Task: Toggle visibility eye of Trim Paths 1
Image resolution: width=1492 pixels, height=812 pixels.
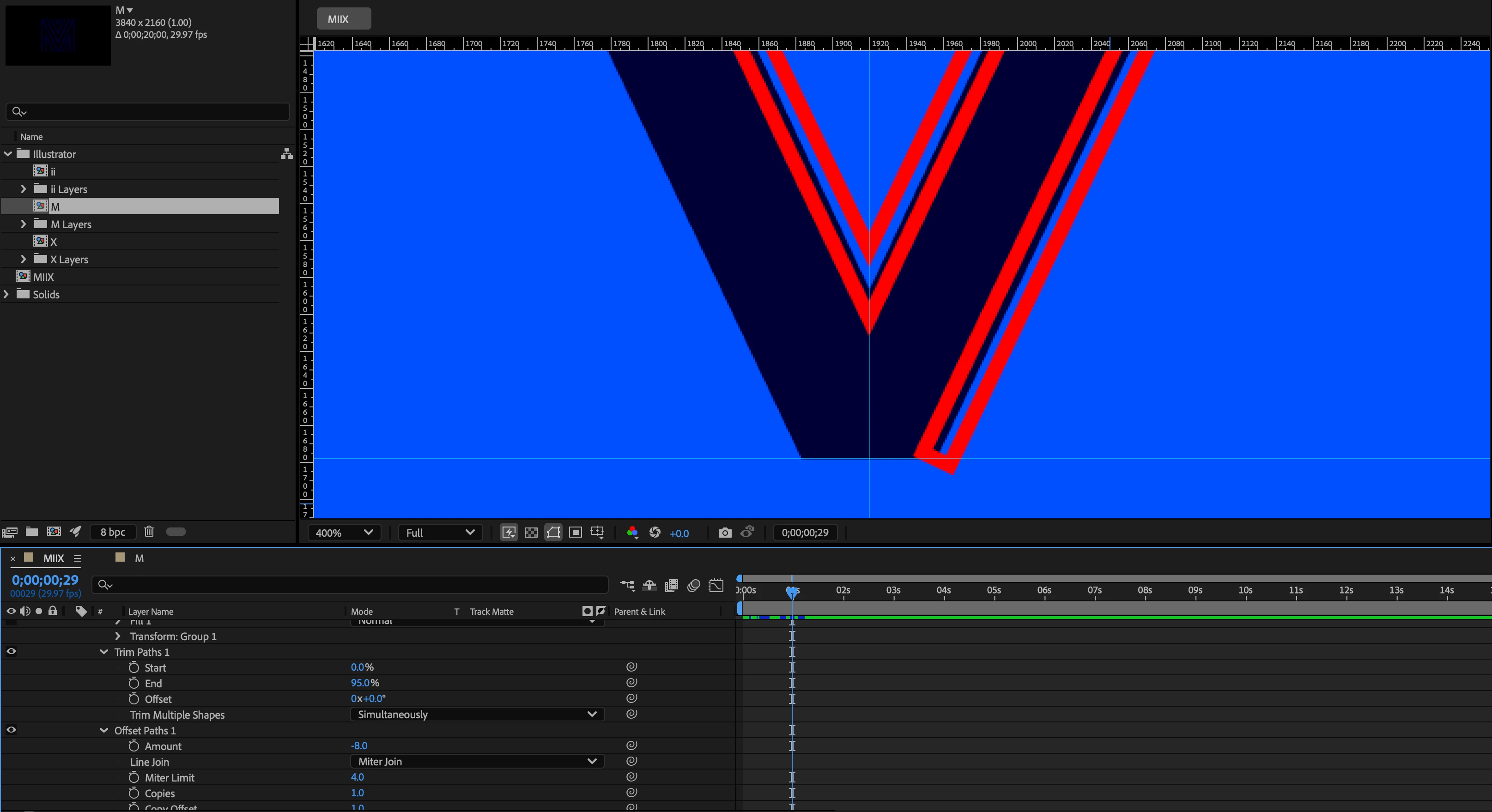Action: (11, 652)
